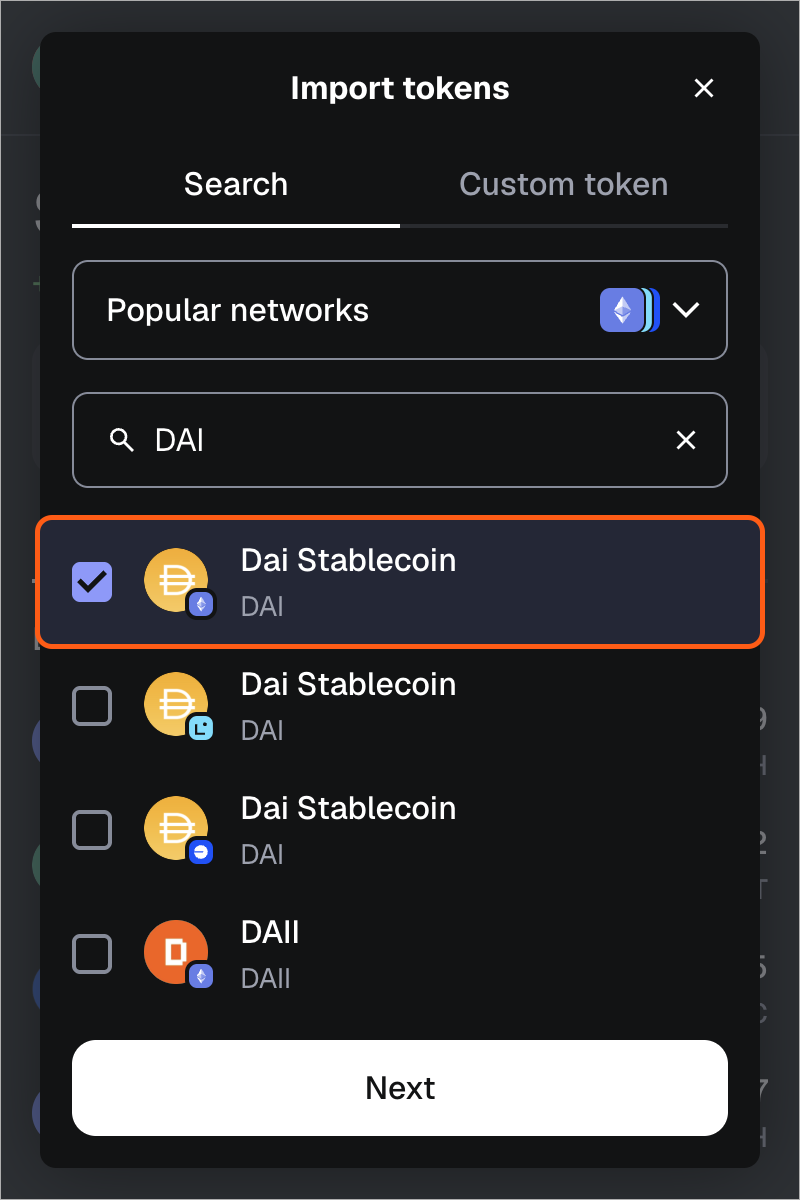Close the Import tokens dialog
This screenshot has width=800, height=1200.
(704, 88)
